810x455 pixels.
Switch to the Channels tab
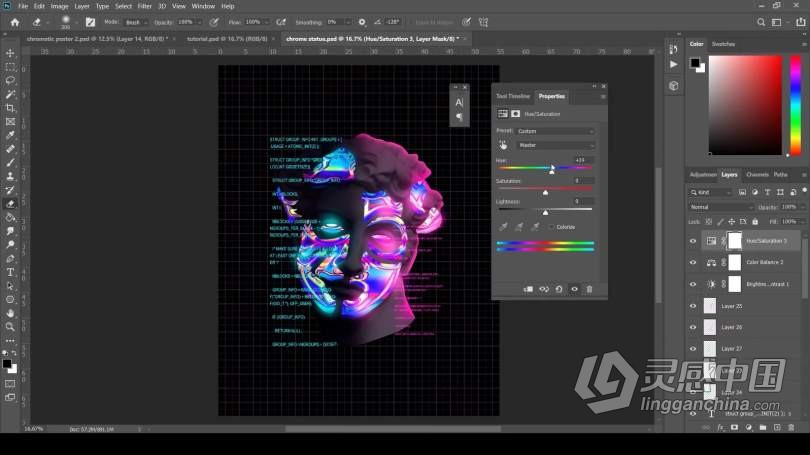click(x=757, y=174)
